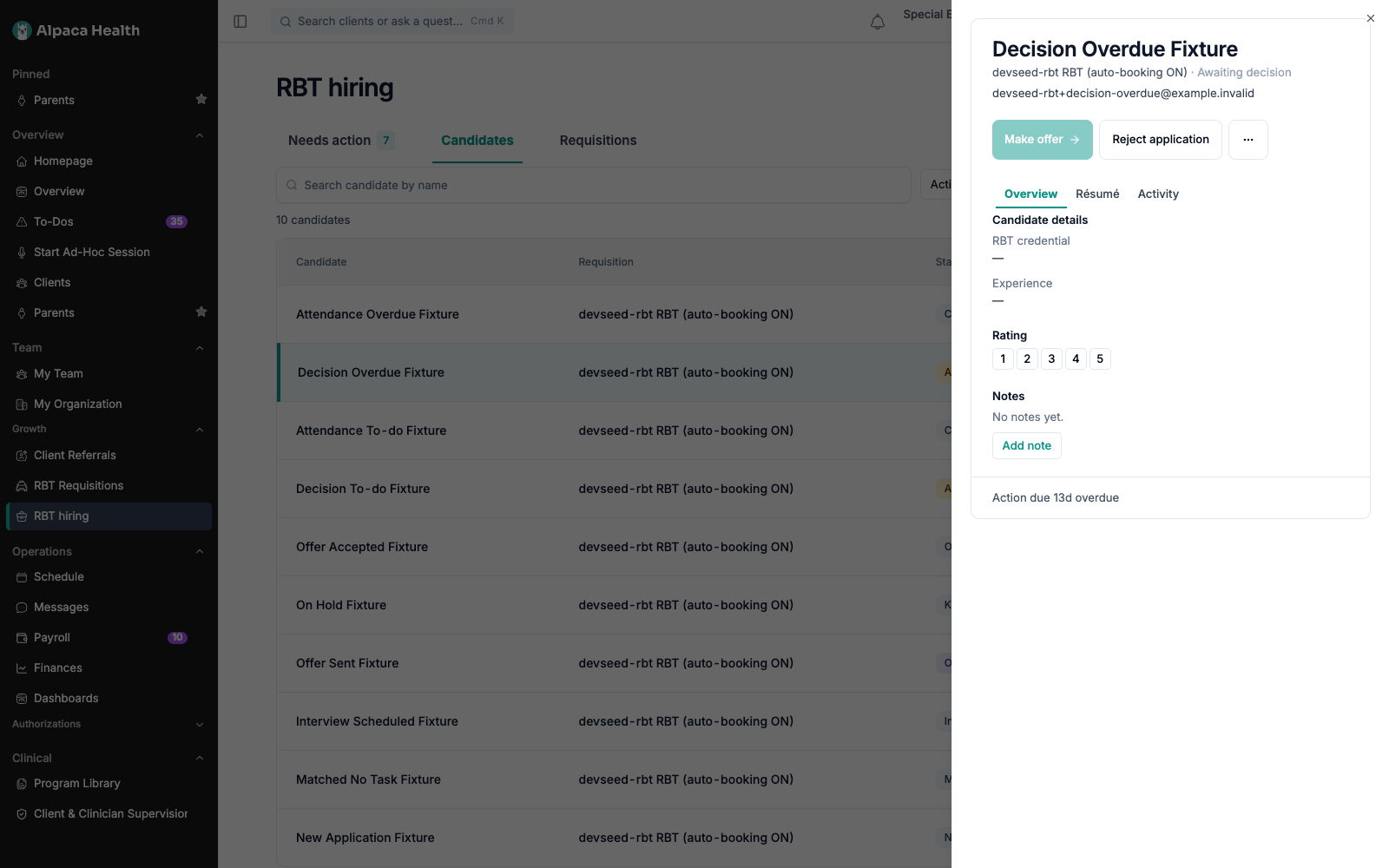Collapse the Growth sidebar section

[200, 430]
